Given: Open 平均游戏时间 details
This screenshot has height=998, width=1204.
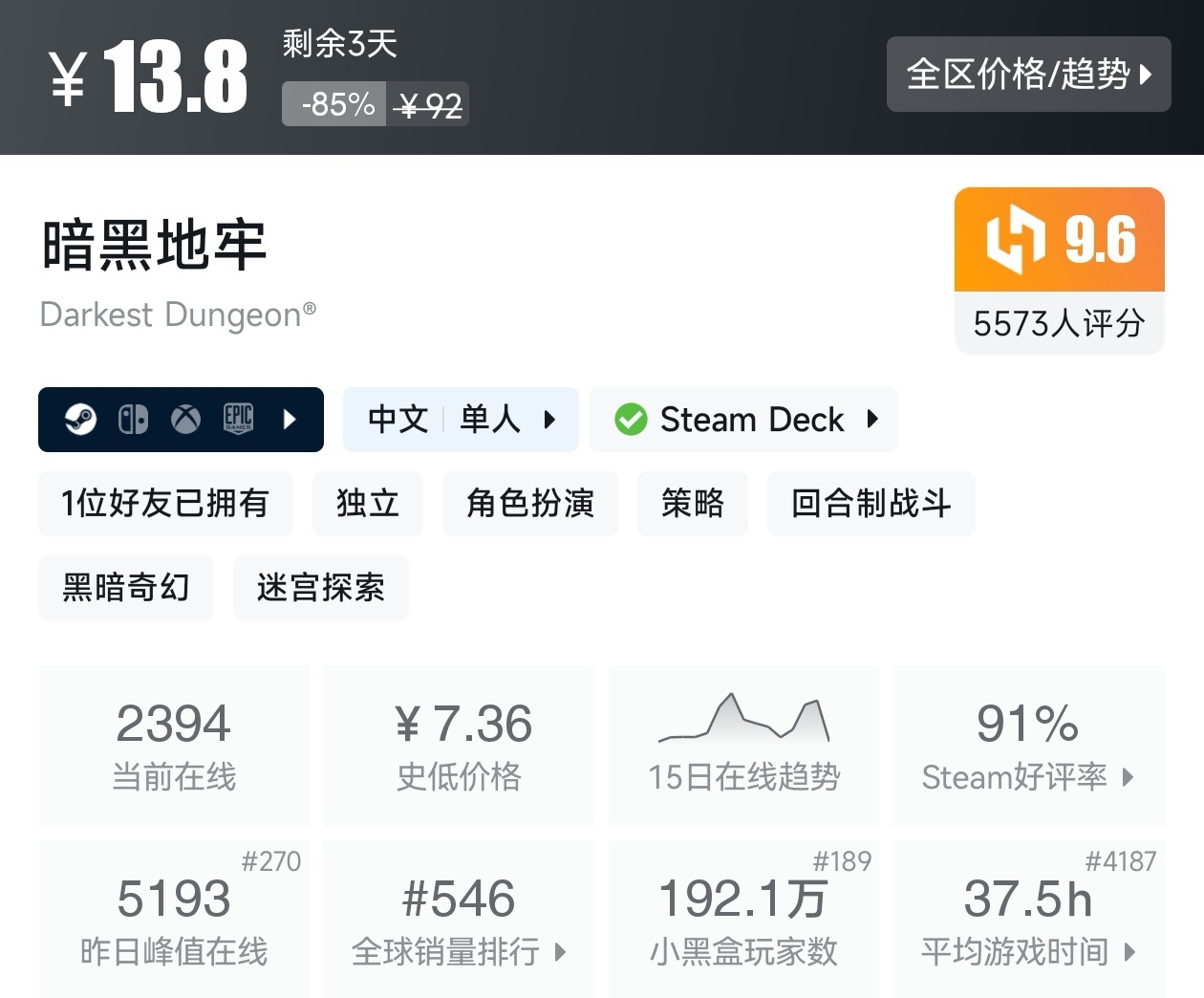Looking at the screenshot, I should pos(1028,920).
